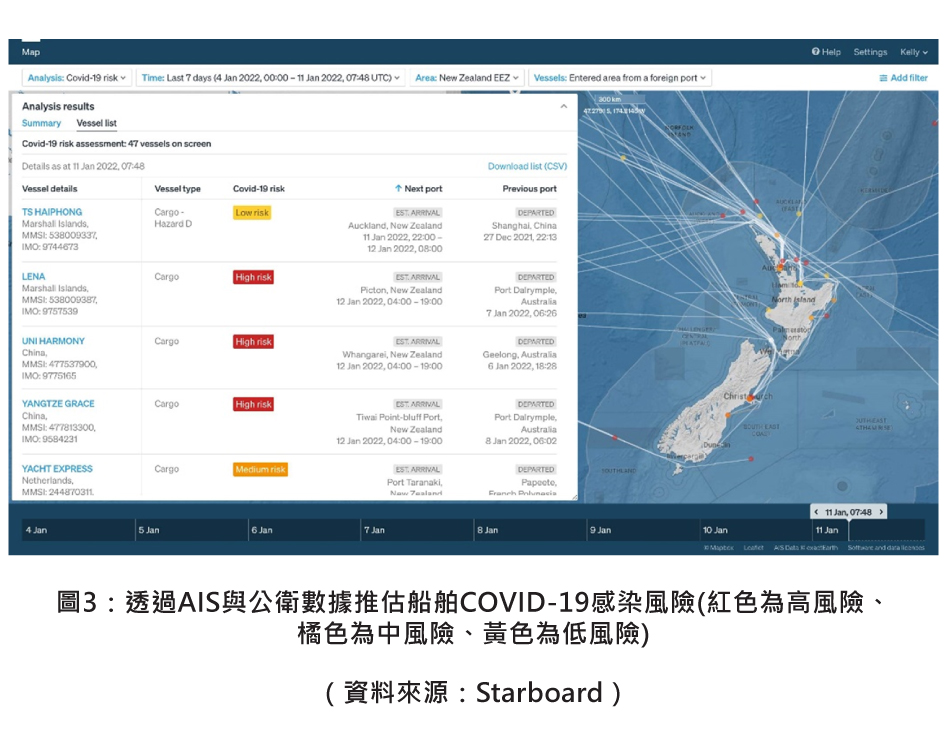Image resolution: width=946 pixels, height=753 pixels.
Task: Step timeline back with left arrow
Action: [x=817, y=512]
